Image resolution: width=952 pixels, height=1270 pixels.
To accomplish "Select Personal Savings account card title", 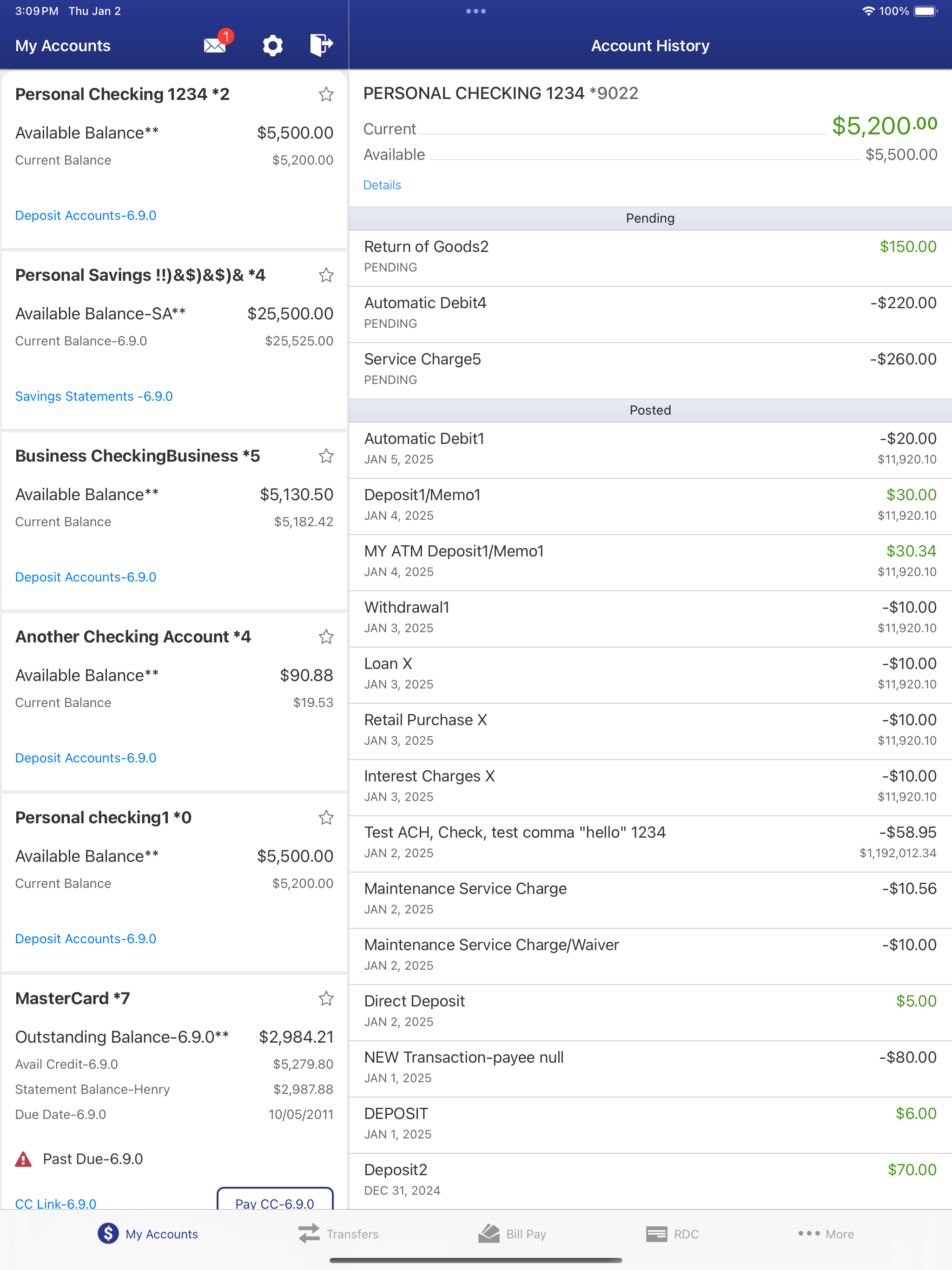I will tap(140, 275).
